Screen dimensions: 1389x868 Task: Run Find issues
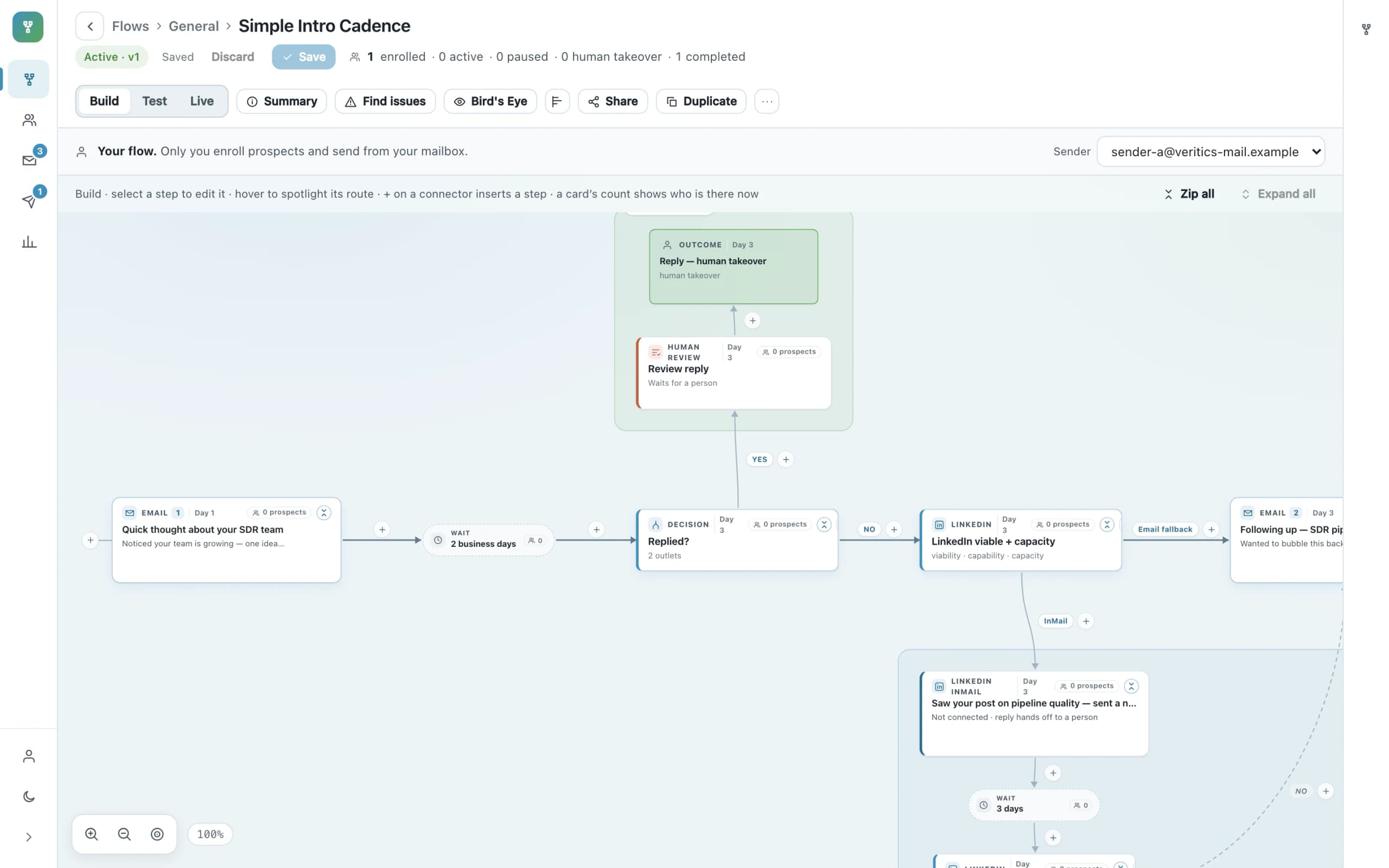385,101
